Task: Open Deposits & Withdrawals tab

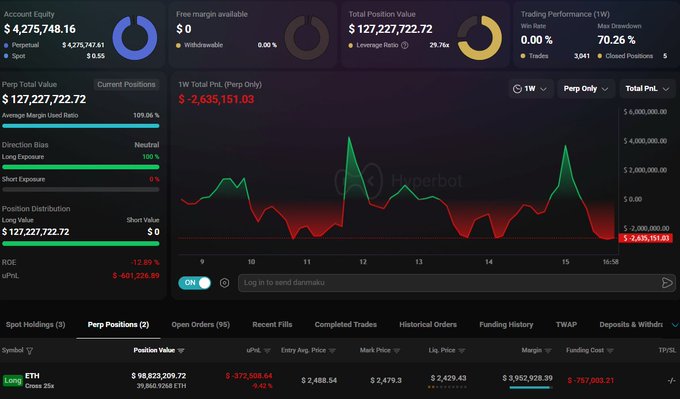Action: tap(631, 324)
